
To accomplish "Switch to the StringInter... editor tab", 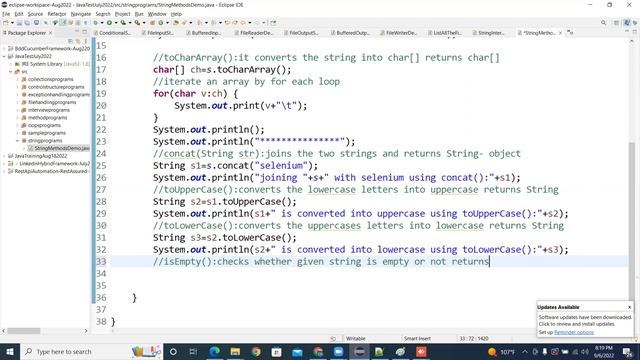I will pos(489,33).
